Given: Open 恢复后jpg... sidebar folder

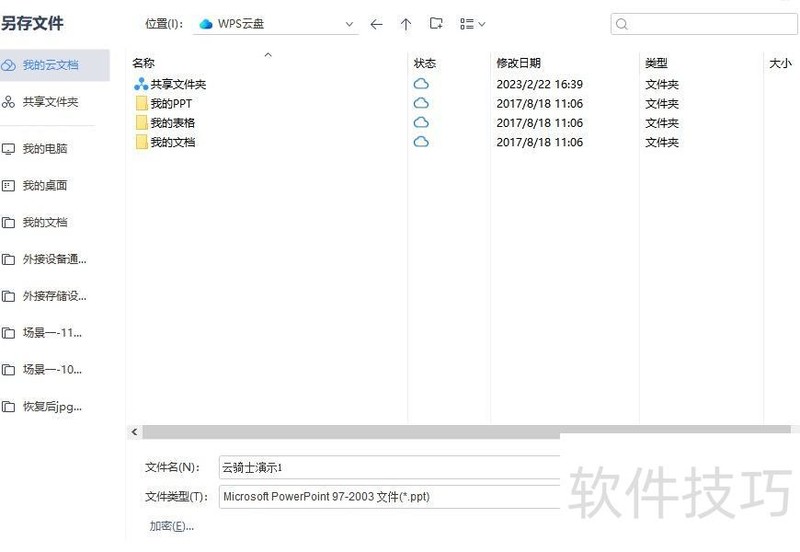Looking at the screenshot, I should (x=52, y=407).
